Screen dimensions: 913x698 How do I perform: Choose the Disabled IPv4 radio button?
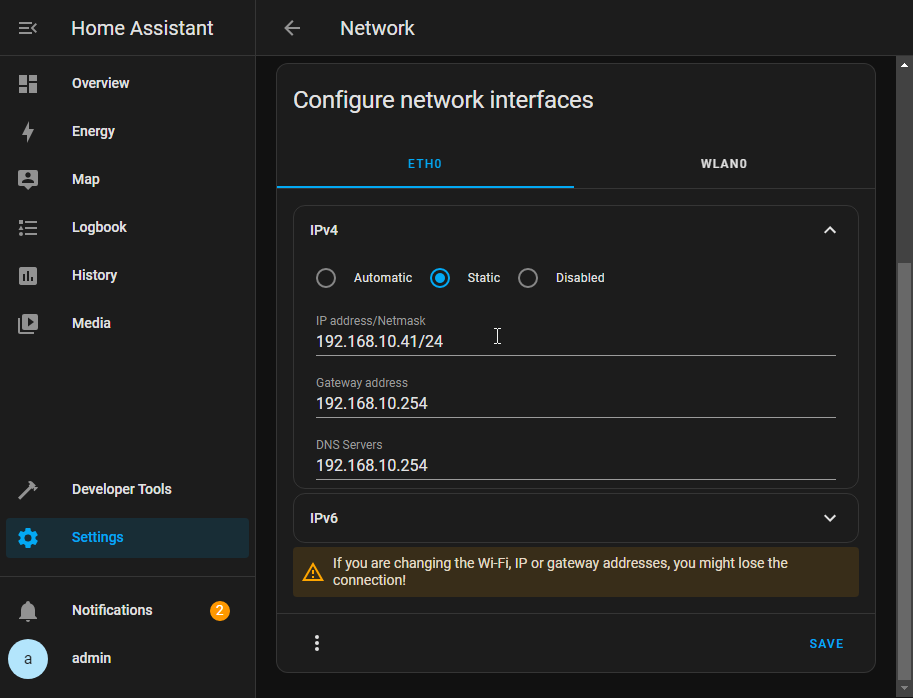coord(528,278)
